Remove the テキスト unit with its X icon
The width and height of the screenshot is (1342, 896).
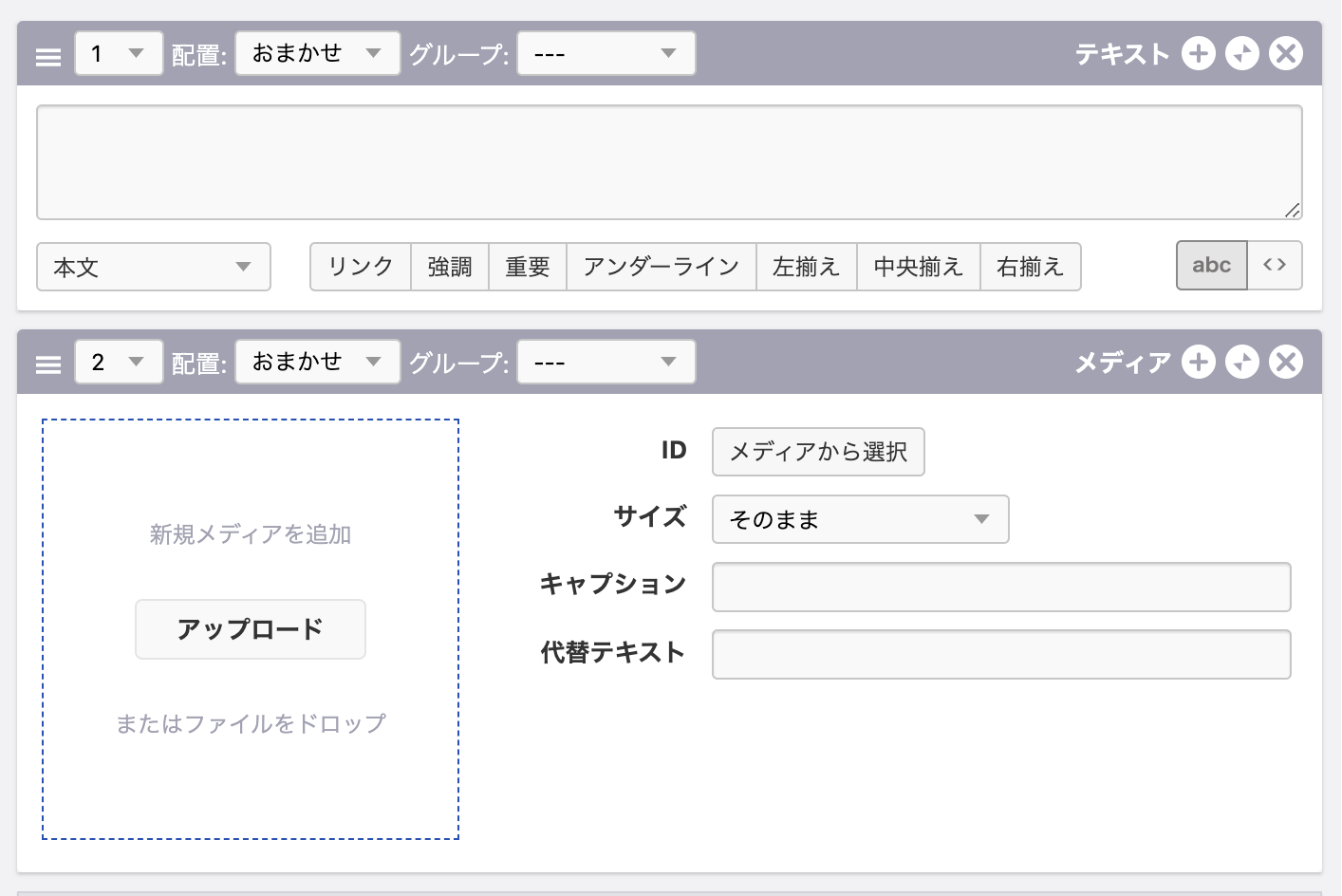point(1286,54)
